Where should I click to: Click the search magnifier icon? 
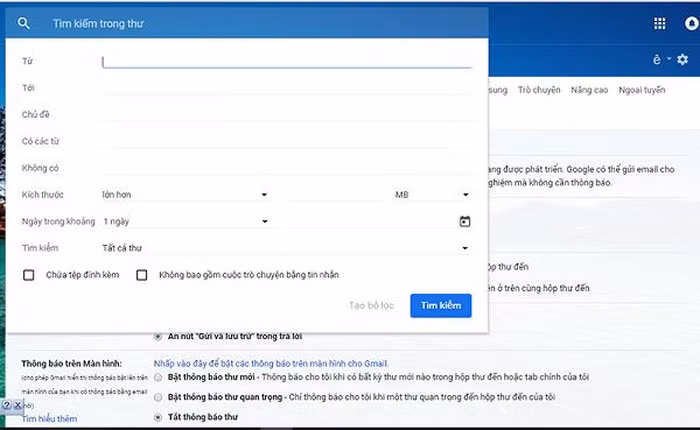click(x=24, y=23)
